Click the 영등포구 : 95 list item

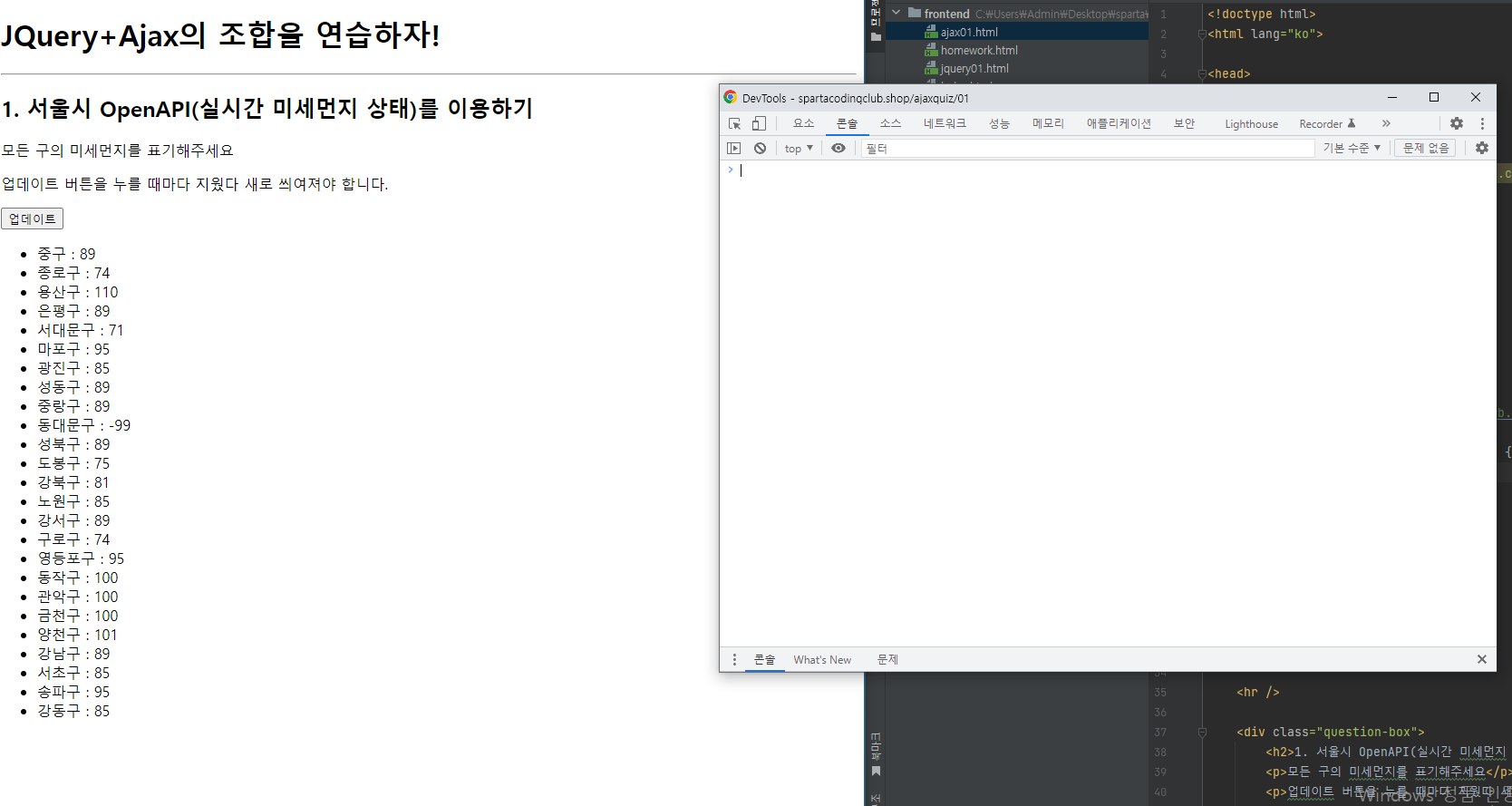coord(81,558)
